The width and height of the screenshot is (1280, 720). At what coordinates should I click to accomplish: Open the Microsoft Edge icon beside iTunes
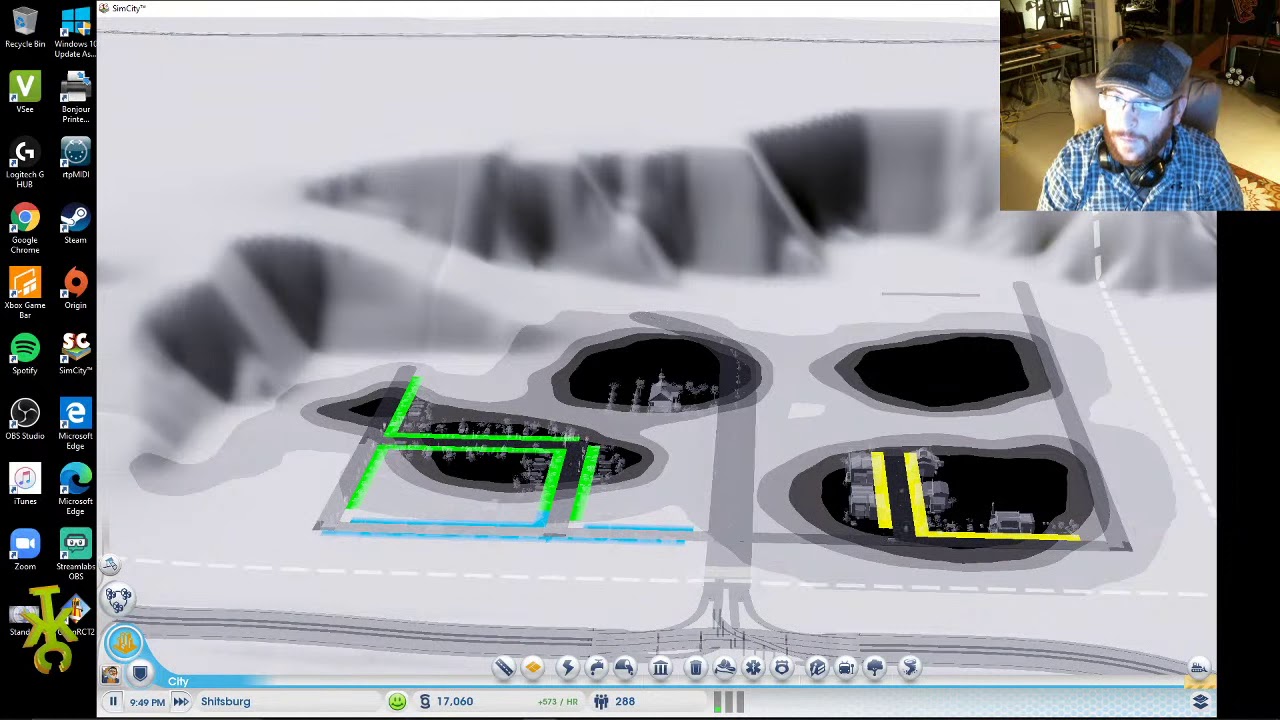(76, 490)
